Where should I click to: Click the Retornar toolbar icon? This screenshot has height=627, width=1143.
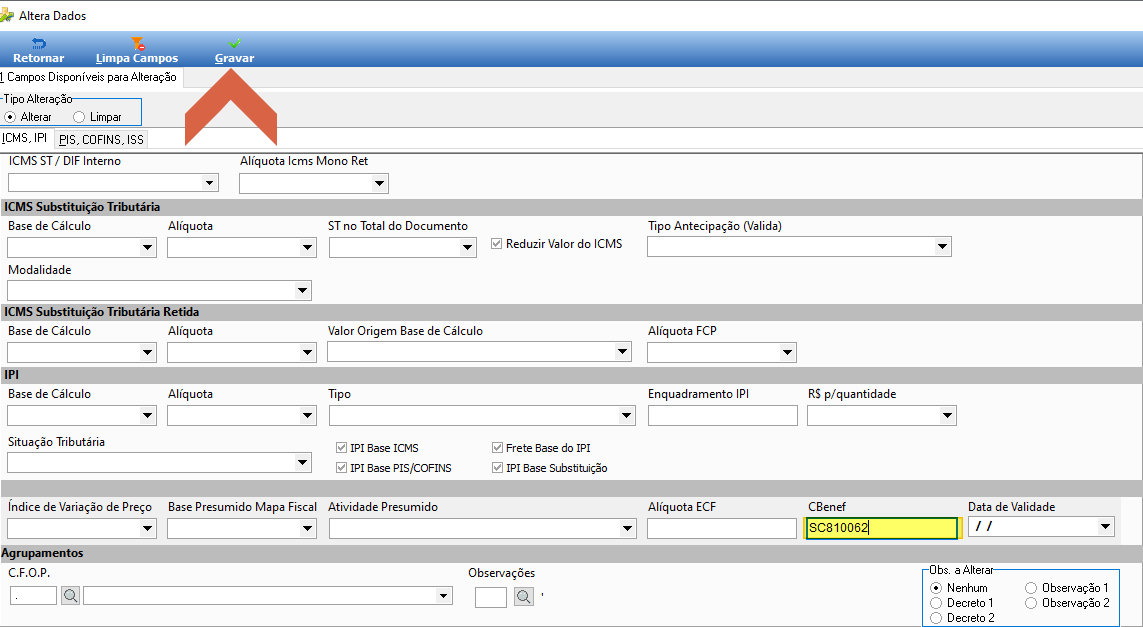coord(39,44)
